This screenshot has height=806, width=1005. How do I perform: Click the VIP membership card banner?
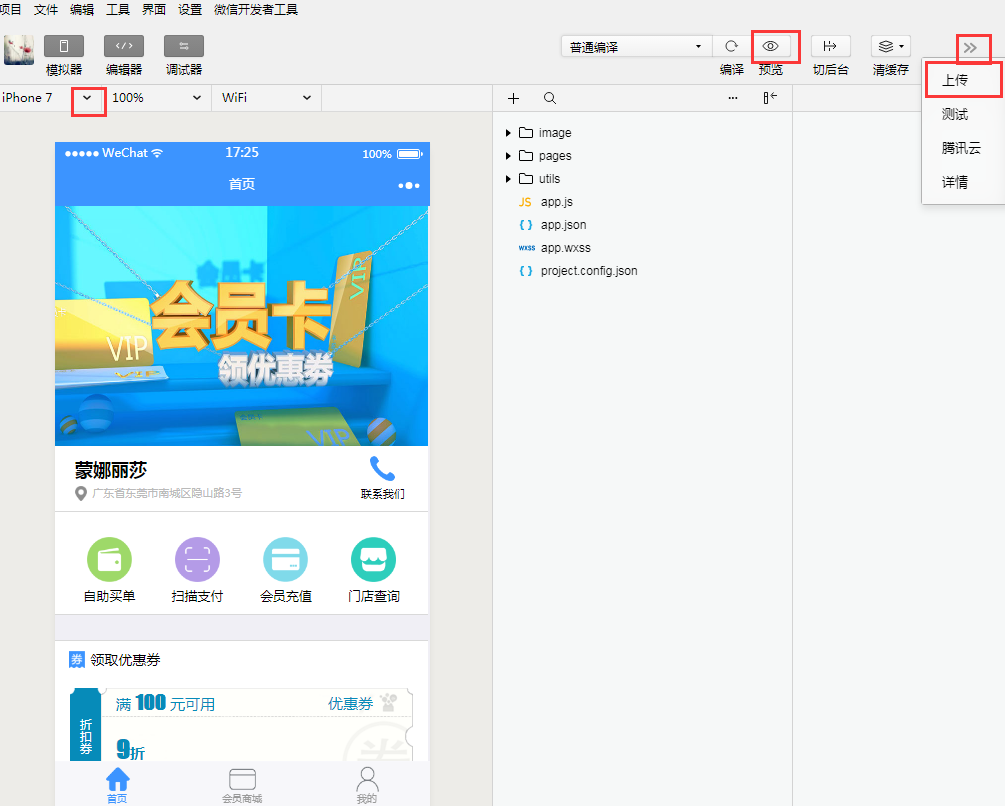click(242, 325)
